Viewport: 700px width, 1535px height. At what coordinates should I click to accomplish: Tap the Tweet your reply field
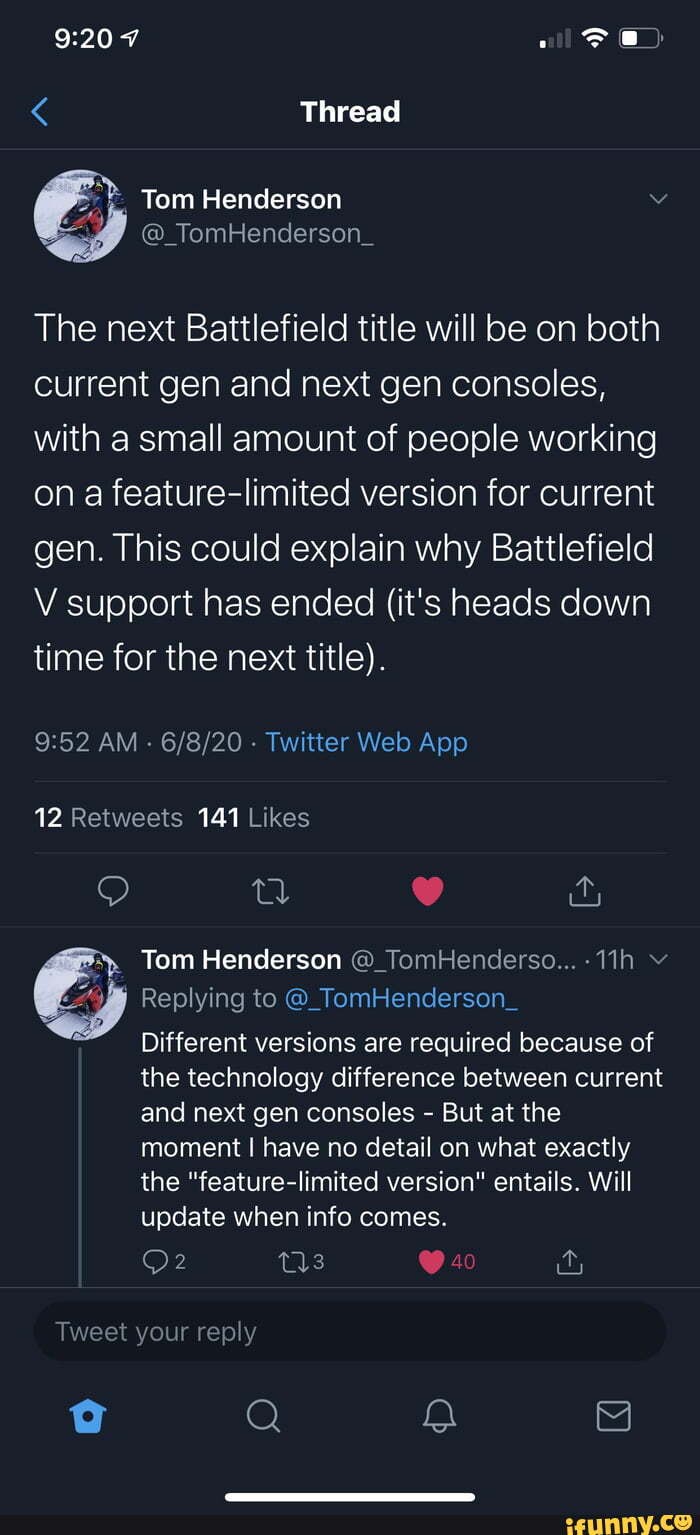(350, 1331)
